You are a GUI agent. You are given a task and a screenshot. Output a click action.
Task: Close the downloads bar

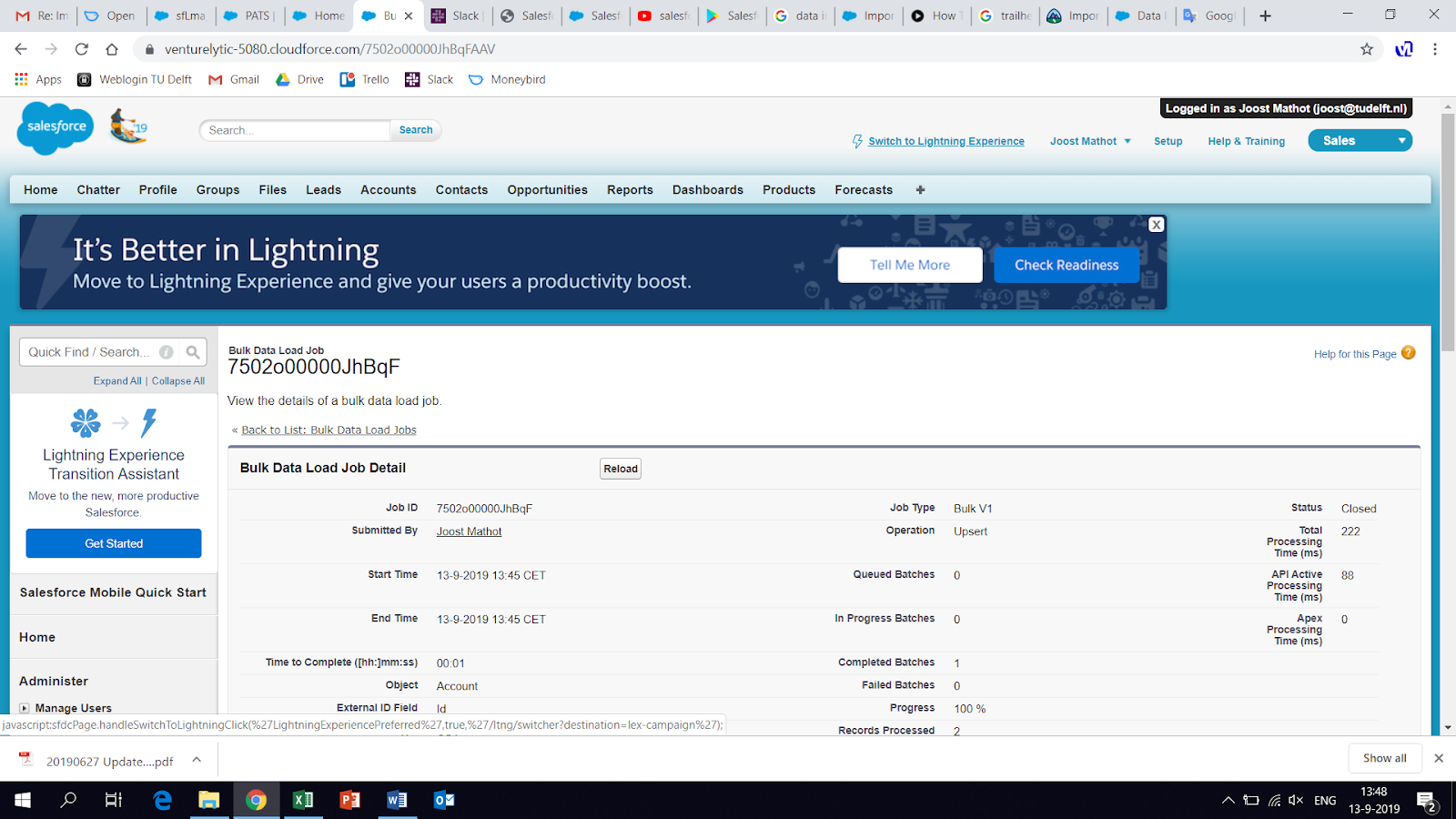(x=1439, y=758)
